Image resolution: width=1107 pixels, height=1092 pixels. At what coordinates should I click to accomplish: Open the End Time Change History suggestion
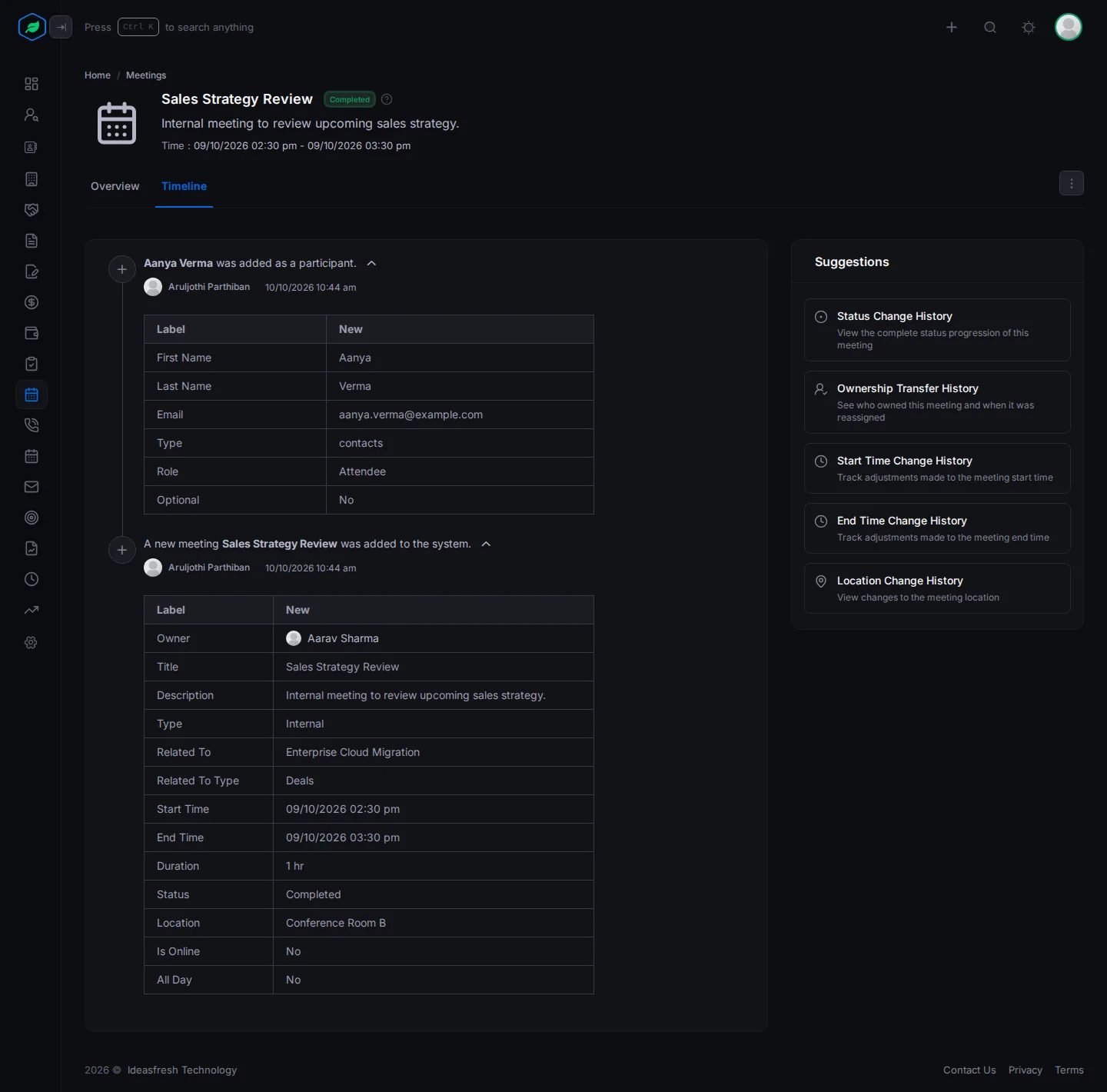[x=937, y=528]
